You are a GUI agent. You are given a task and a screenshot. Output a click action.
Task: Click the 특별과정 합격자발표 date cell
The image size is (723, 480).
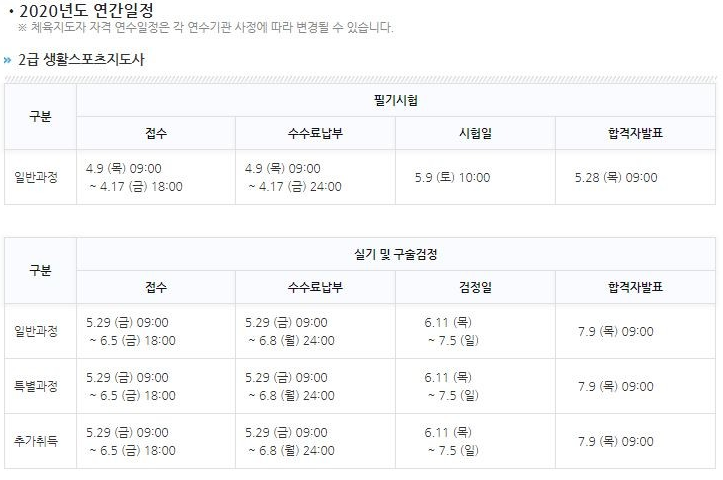(x=616, y=386)
